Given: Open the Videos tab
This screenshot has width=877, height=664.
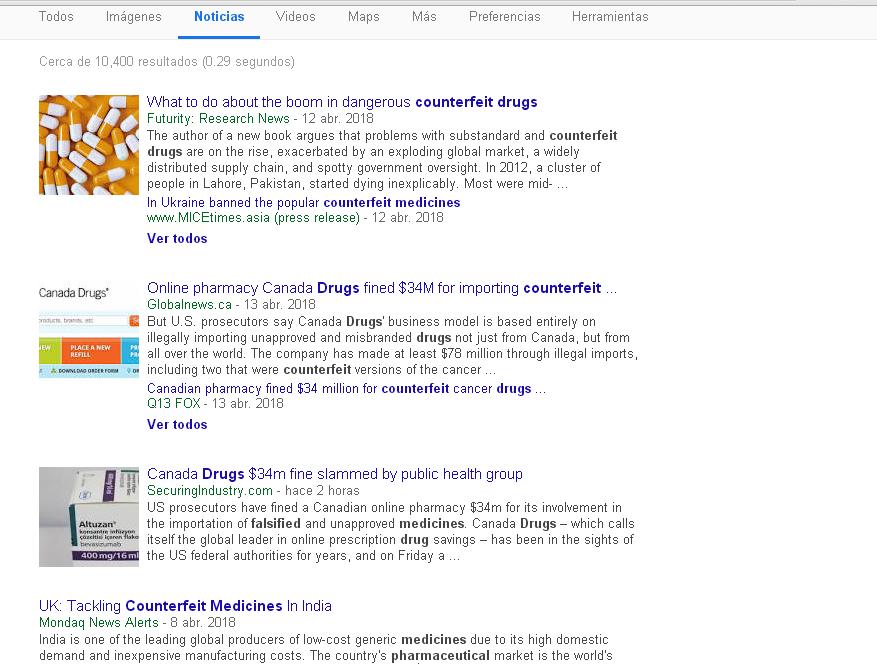Looking at the screenshot, I should pyautogui.click(x=295, y=17).
